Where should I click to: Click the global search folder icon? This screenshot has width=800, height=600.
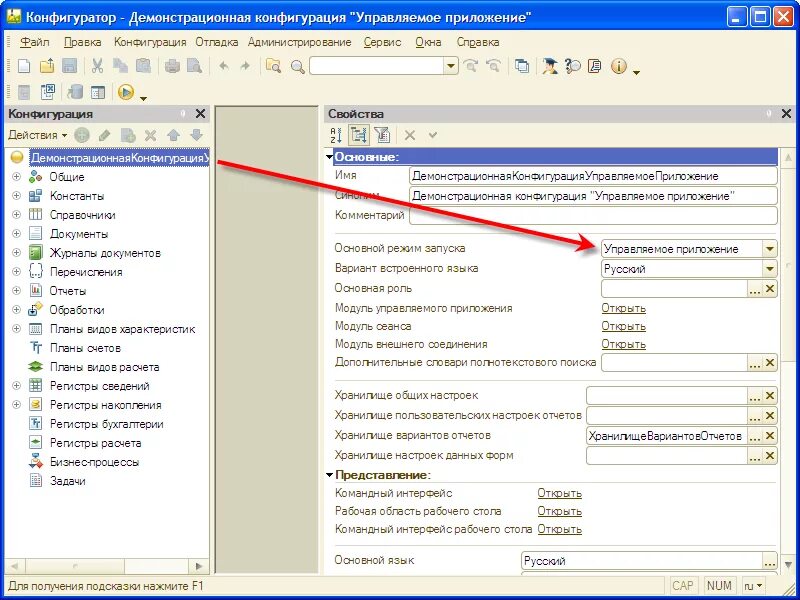point(273,66)
